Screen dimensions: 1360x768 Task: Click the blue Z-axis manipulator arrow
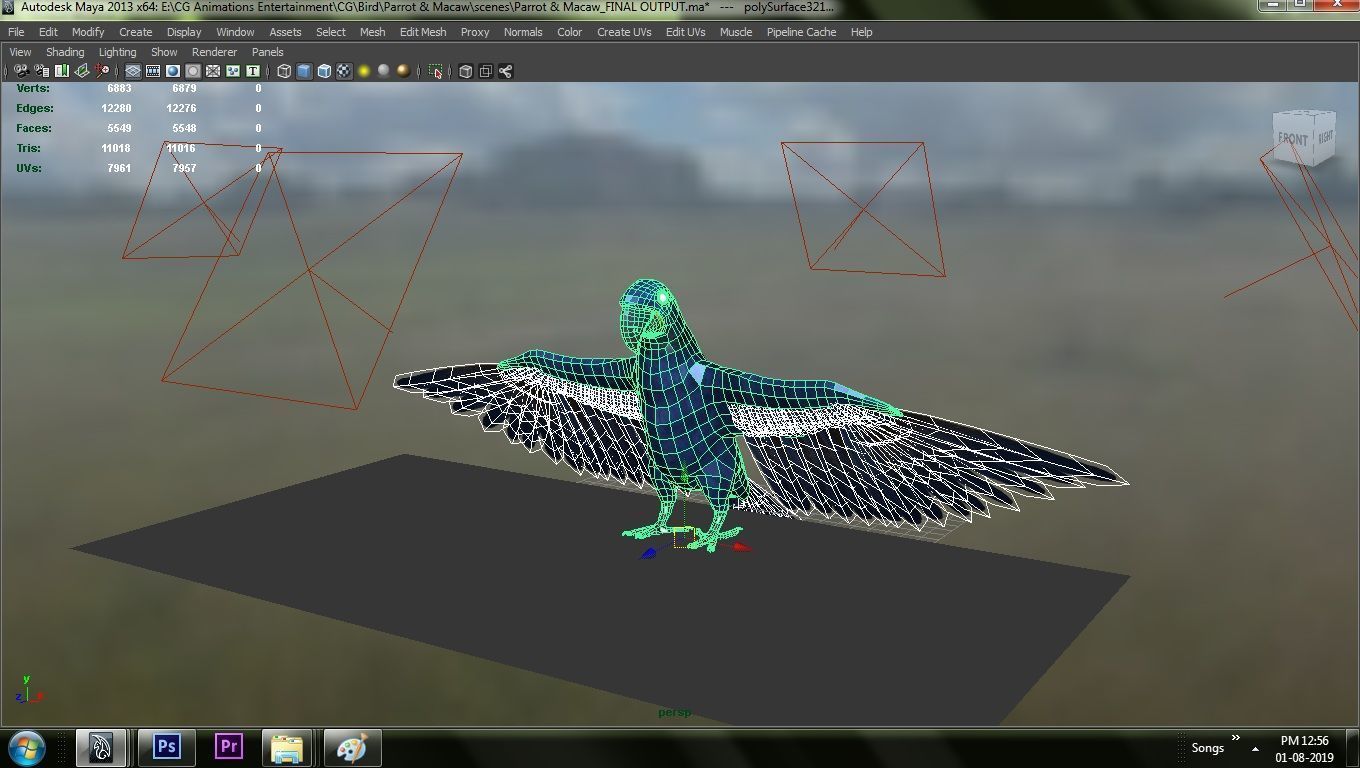point(648,553)
